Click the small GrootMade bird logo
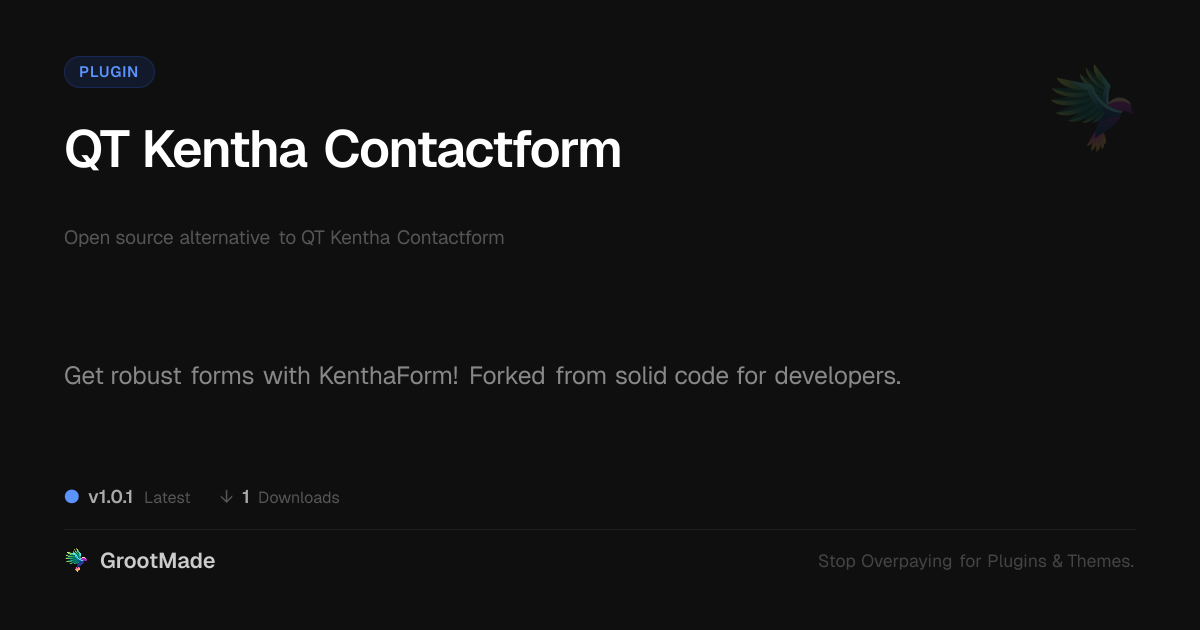 coord(76,561)
